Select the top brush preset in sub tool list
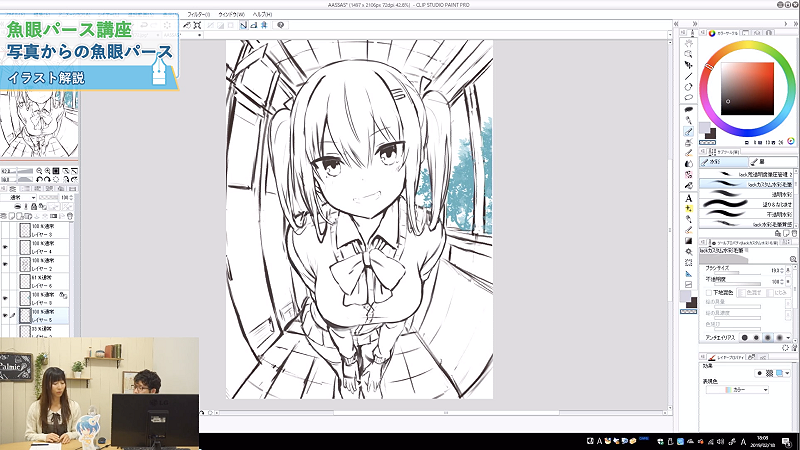The height and width of the screenshot is (450, 800). tap(746, 174)
